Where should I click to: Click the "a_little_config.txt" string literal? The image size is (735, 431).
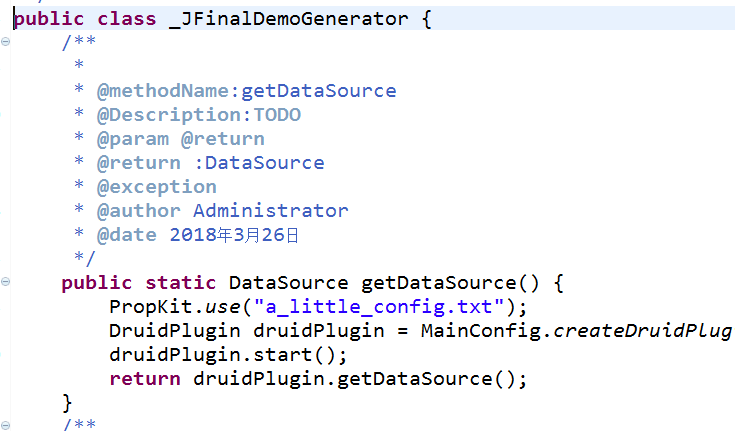point(379,307)
